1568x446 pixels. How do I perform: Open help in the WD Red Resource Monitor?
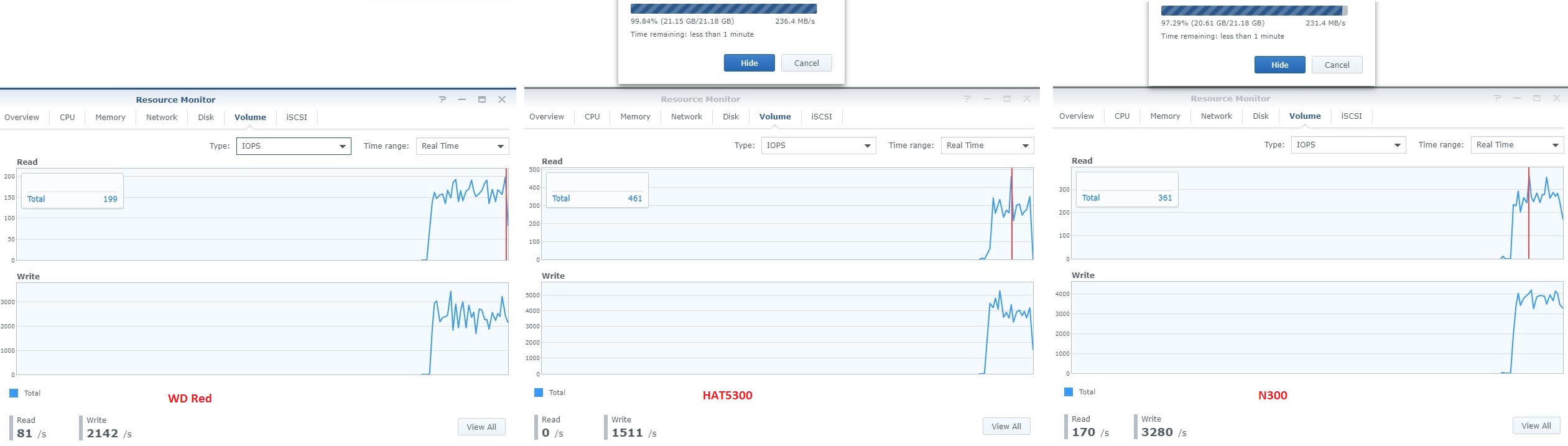coord(442,100)
